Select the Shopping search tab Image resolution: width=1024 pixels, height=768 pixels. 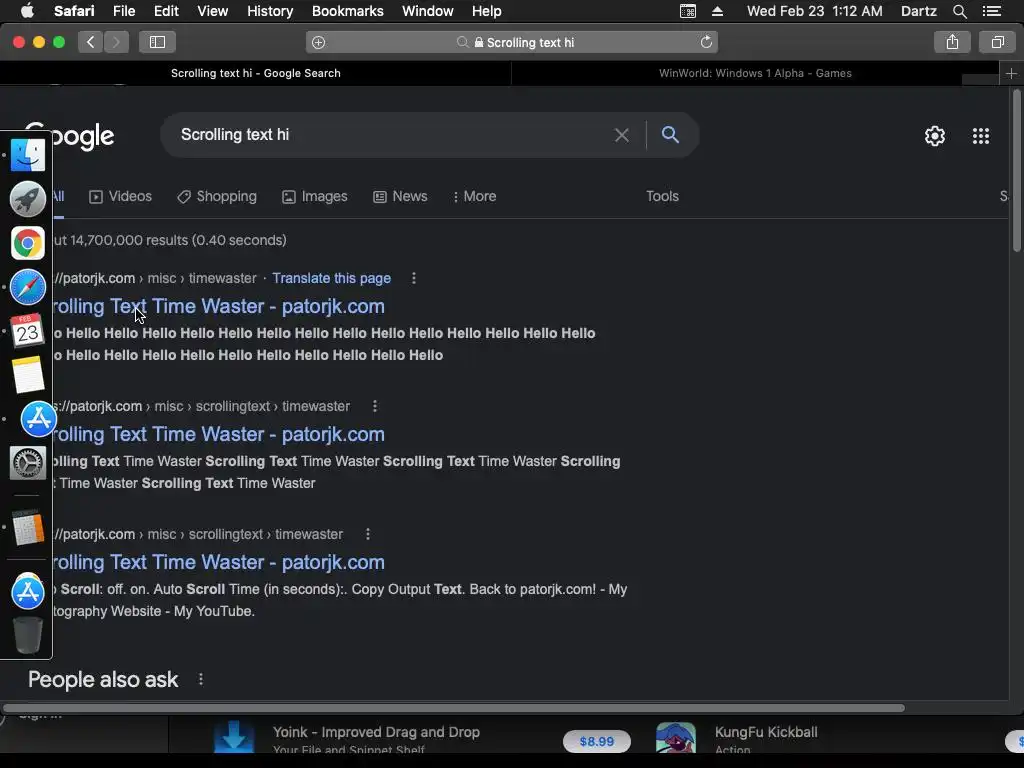(217, 197)
